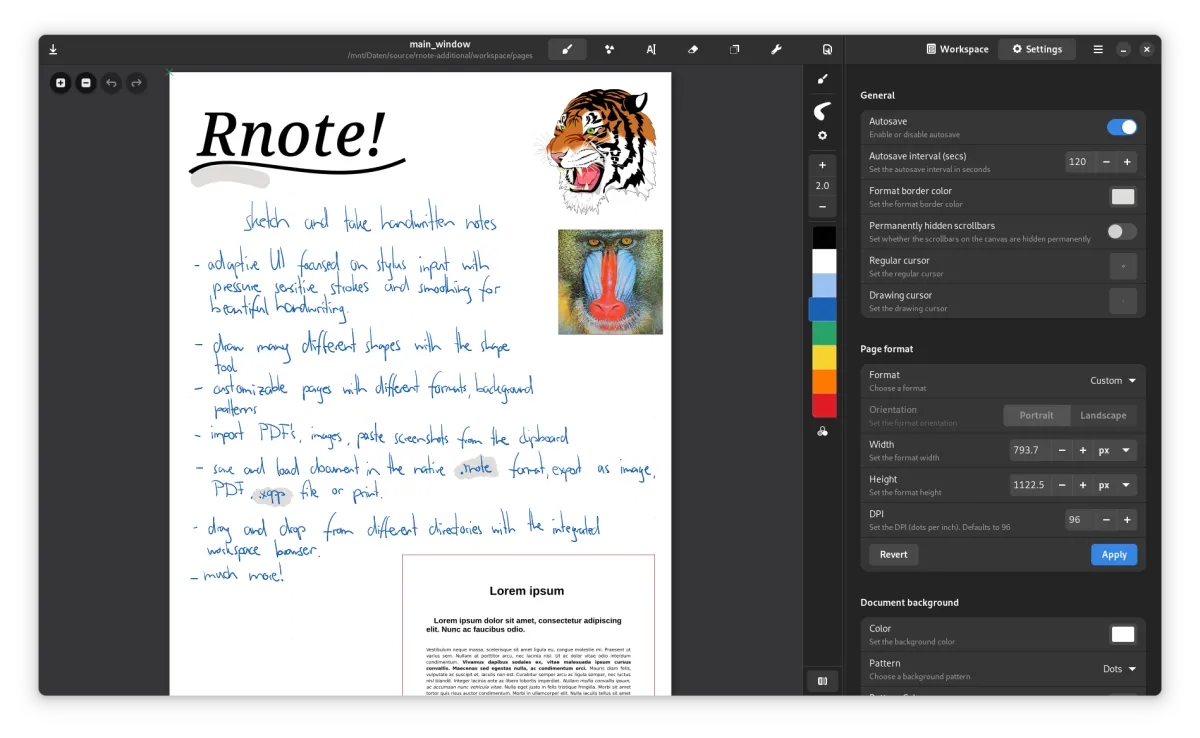The image size is (1200, 738).
Task: Open the pen stroke style settings gear
Action: coord(822,135)
